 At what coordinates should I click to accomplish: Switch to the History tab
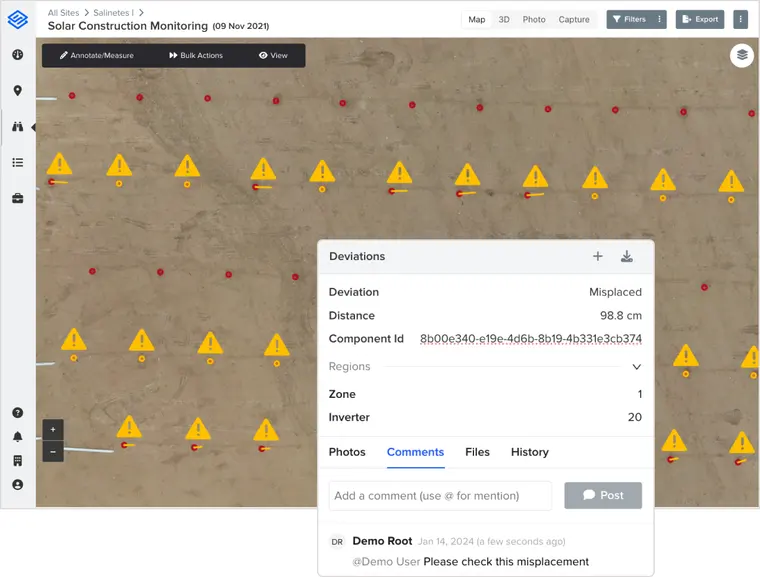[x=529, y=452]
